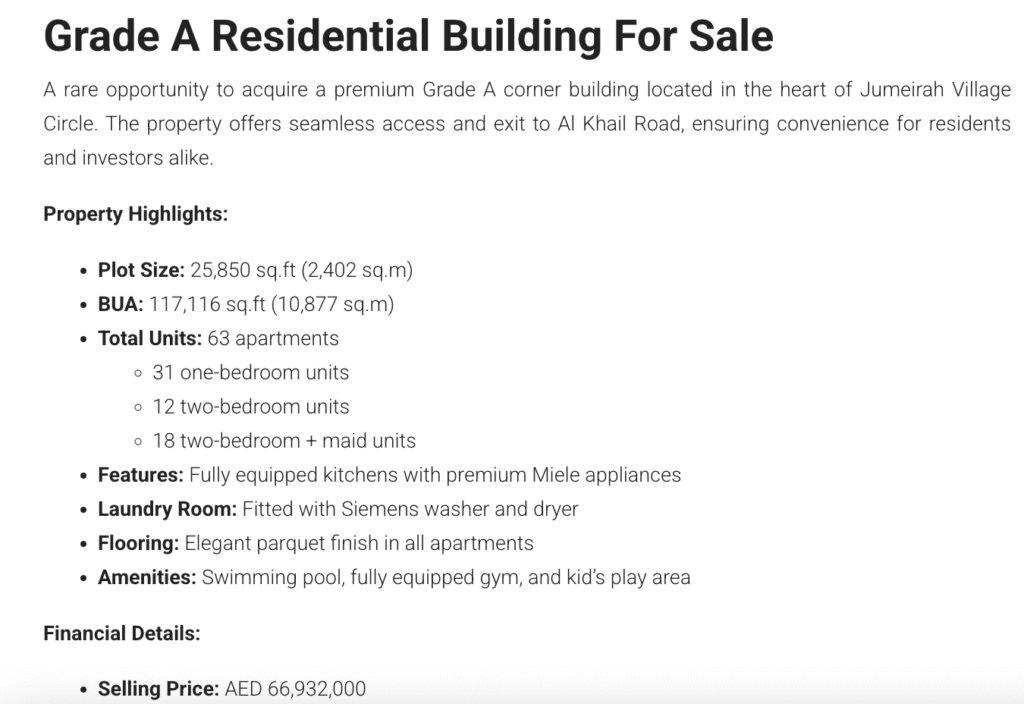Click the '31 one-bedroom units' sub-item
The width and height of the screenshot is (1024, 704).
pos(250,372)
